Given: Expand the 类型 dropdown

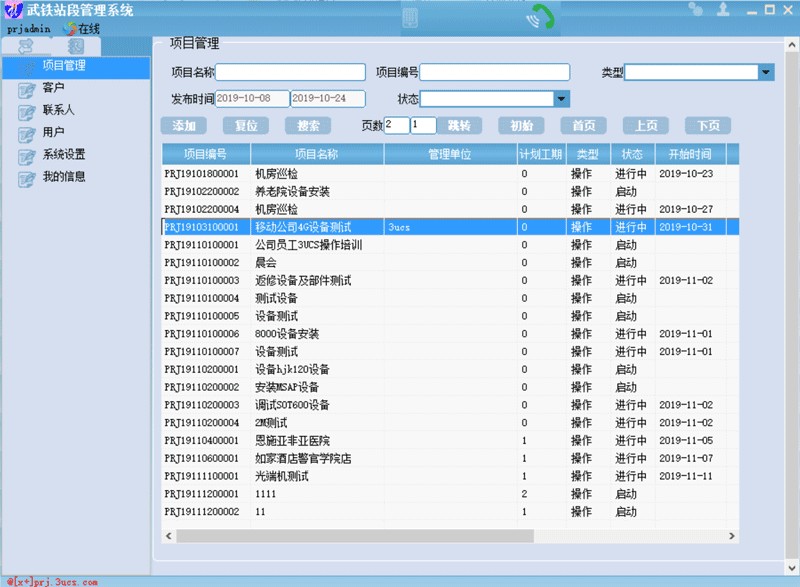Looking at the screenshot, I should click(x=766, y=72).
